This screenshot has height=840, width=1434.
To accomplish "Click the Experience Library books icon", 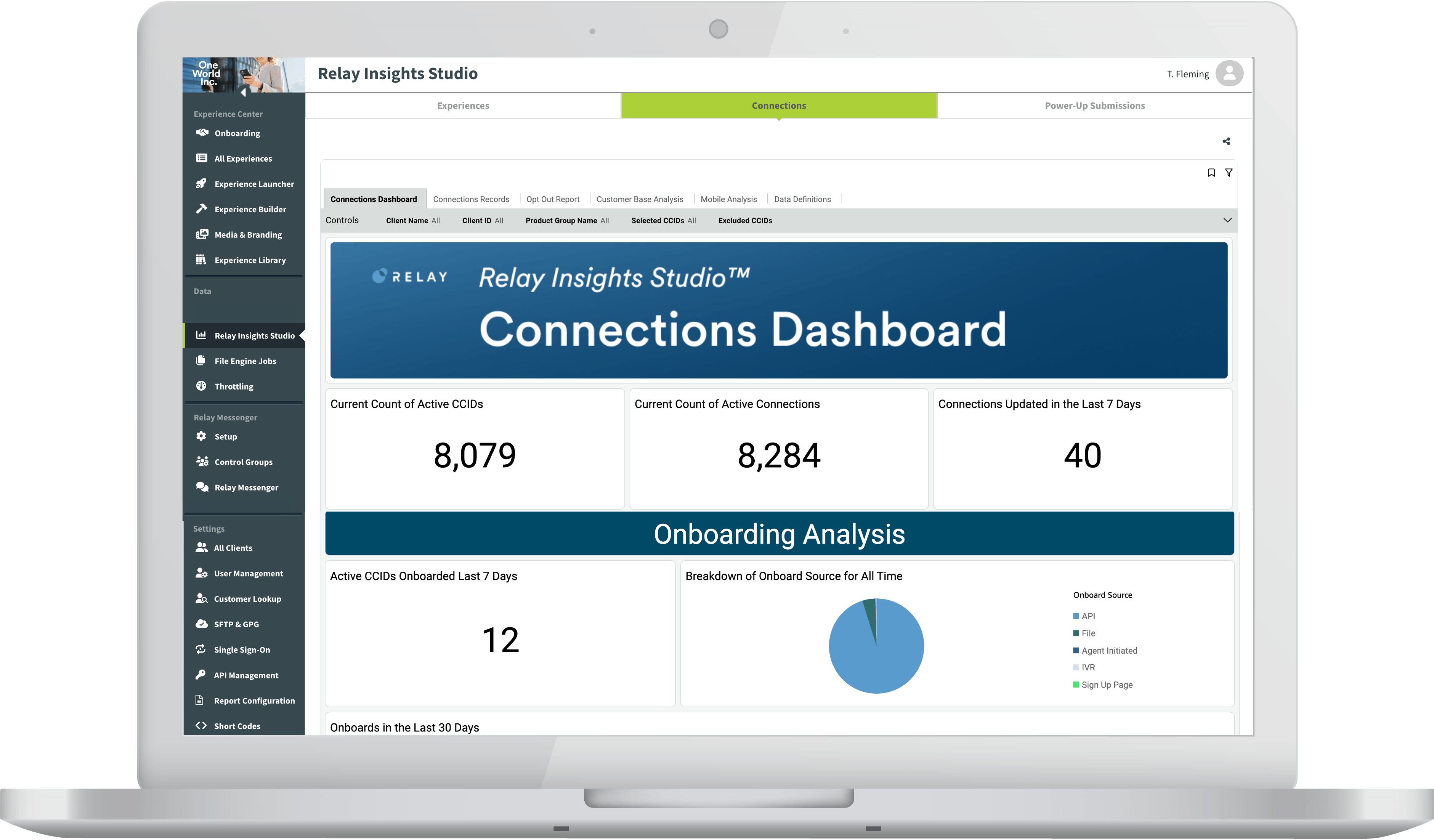I will tap(201, 260).
